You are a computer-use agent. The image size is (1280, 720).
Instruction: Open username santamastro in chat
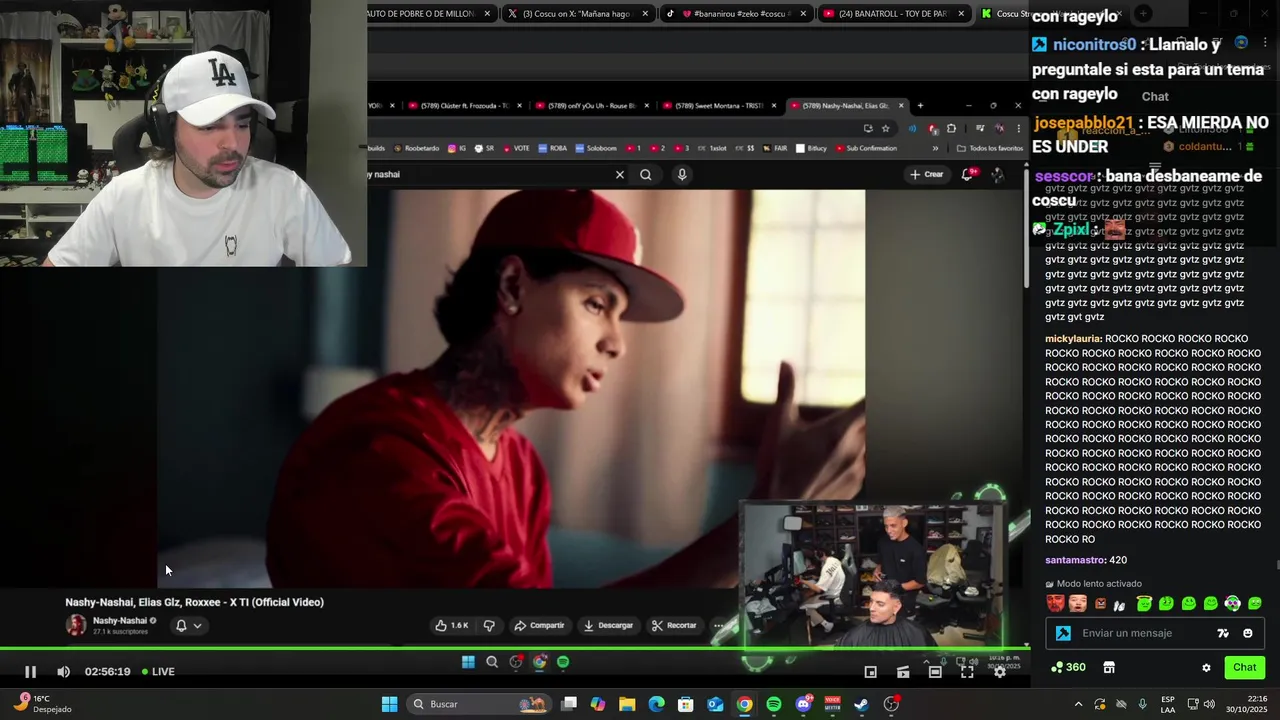(1075, 560)
